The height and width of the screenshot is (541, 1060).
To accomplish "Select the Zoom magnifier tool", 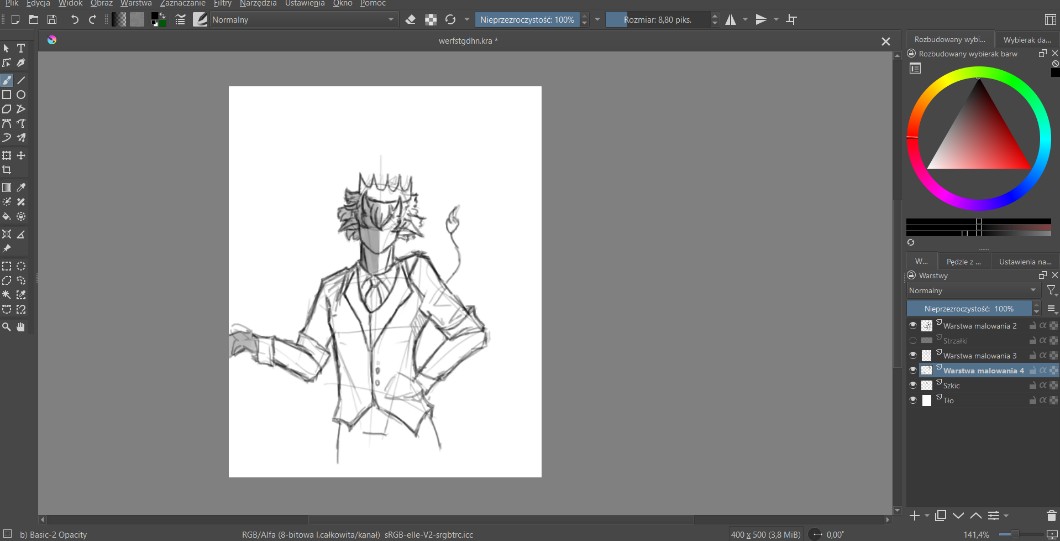I will [7, 326].
